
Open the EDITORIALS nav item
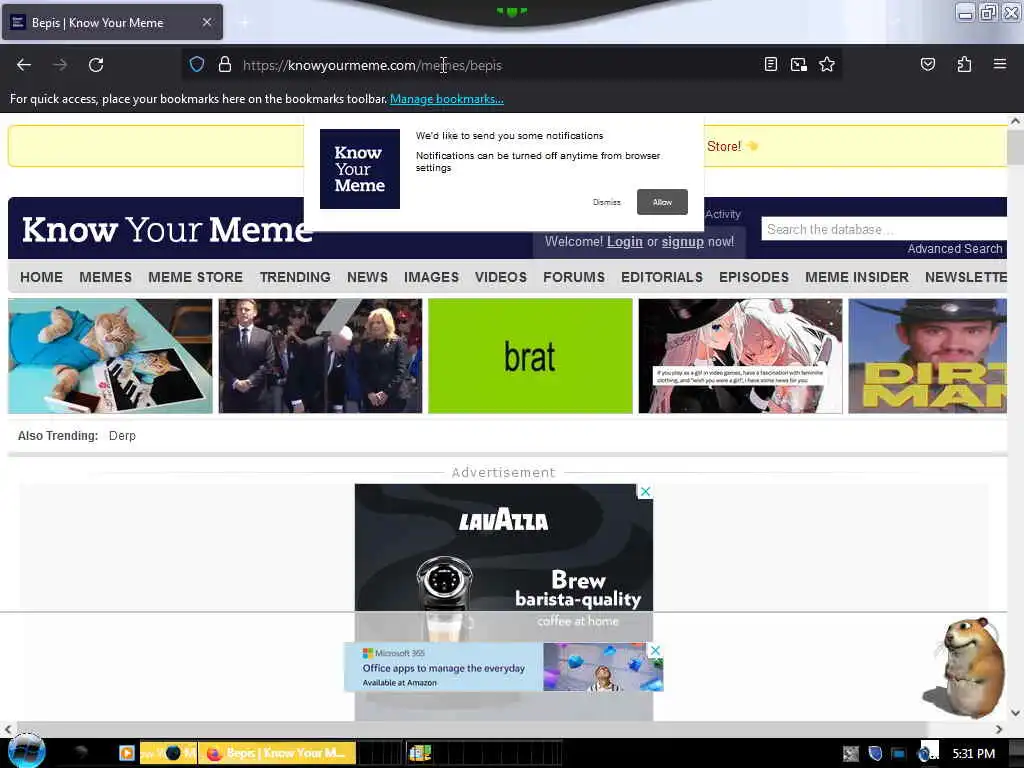[662, 277]
